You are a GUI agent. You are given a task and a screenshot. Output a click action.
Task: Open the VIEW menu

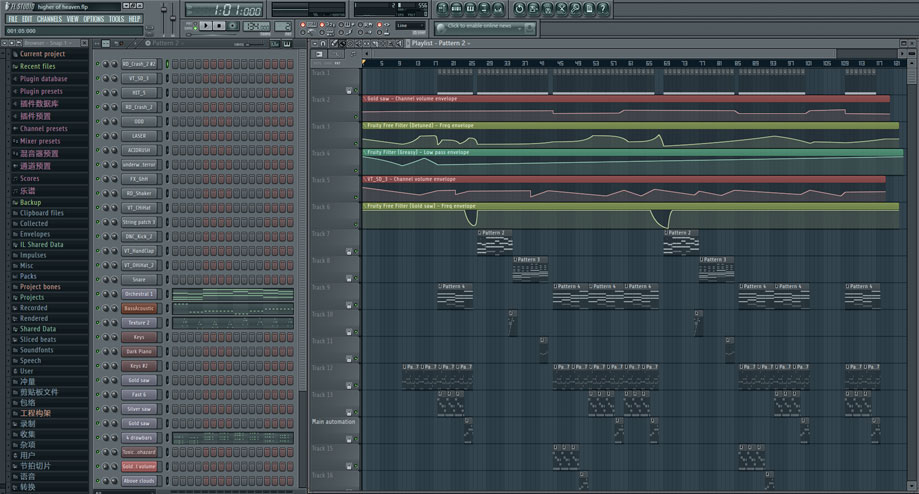coord(73,19)
